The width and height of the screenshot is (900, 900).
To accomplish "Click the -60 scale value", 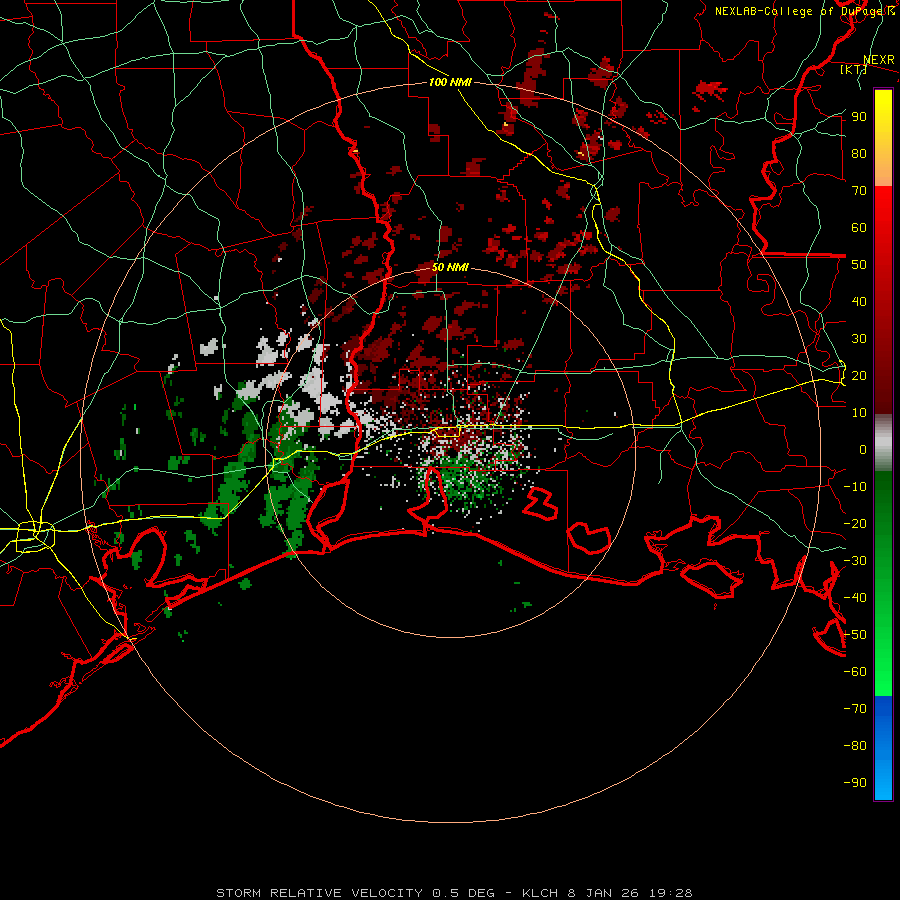I will click(x=855, y=672).
